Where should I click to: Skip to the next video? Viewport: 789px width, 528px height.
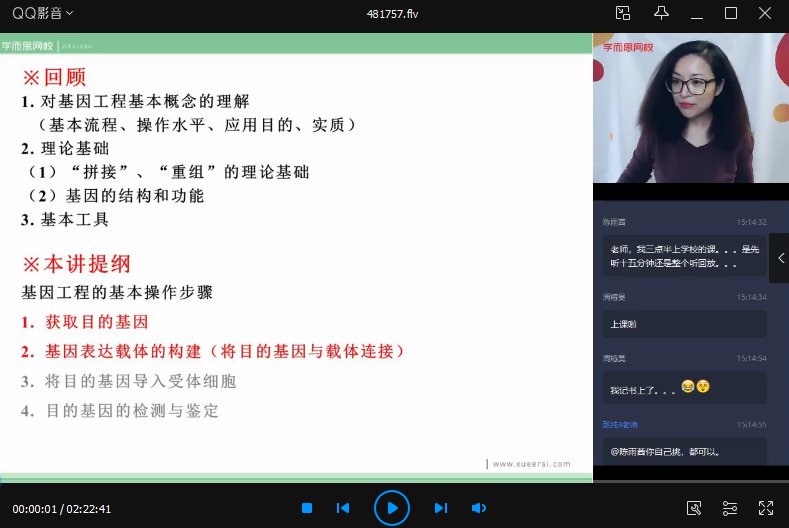440,508
